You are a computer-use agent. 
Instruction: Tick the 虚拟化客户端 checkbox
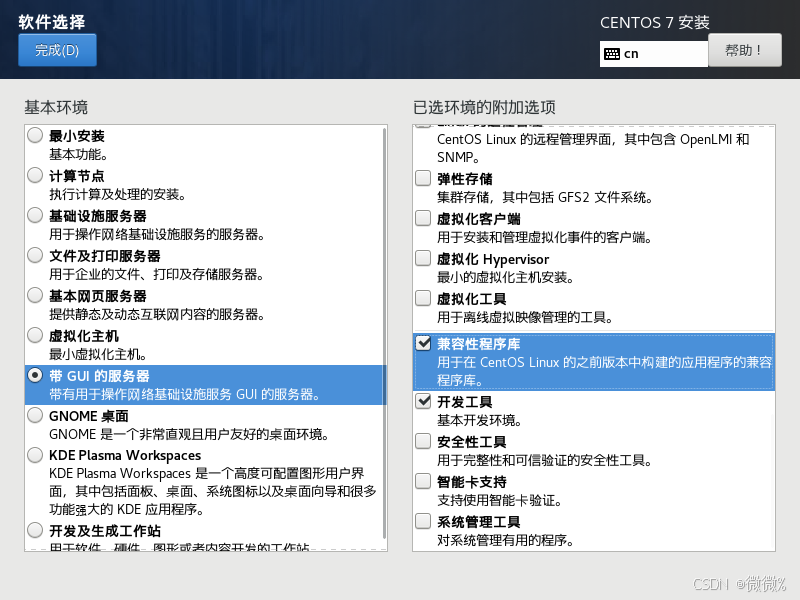423,218
